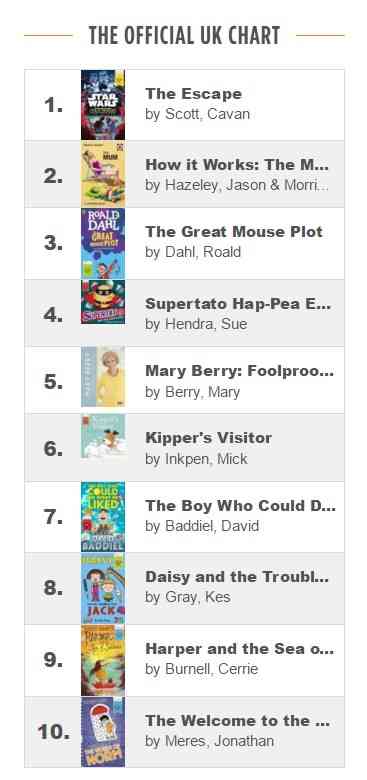Click author Inkpen, Mick
The image size is (367, 780).
(196, 459)
